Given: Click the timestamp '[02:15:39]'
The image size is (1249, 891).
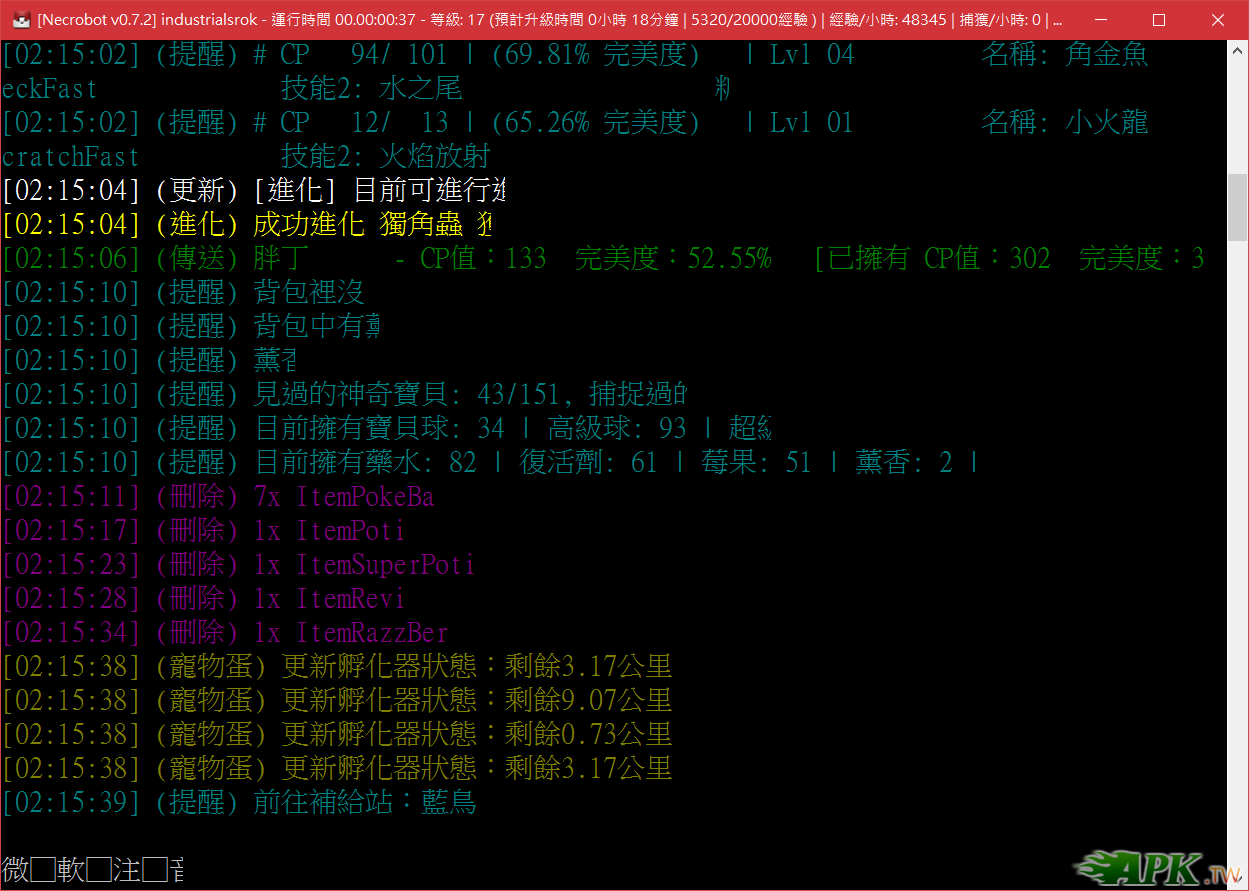Looking at the screenshot, I should (x=72, y=802).
